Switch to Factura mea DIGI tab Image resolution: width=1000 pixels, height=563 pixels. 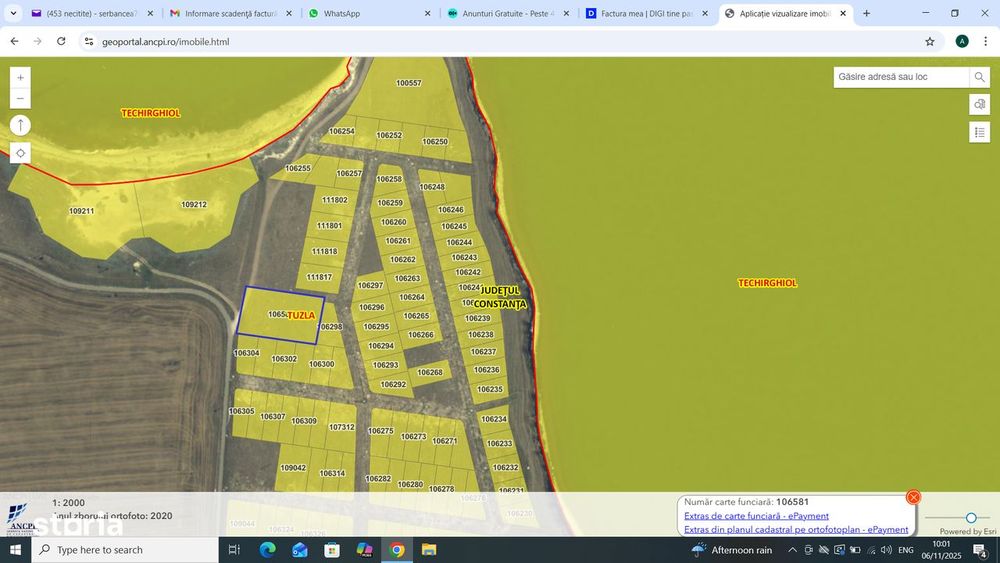647,13
